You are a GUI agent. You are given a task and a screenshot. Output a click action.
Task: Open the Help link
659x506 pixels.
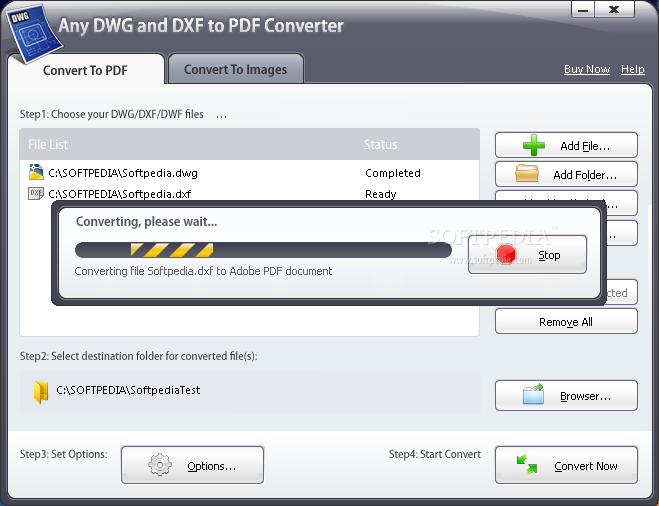click(633, 69)
